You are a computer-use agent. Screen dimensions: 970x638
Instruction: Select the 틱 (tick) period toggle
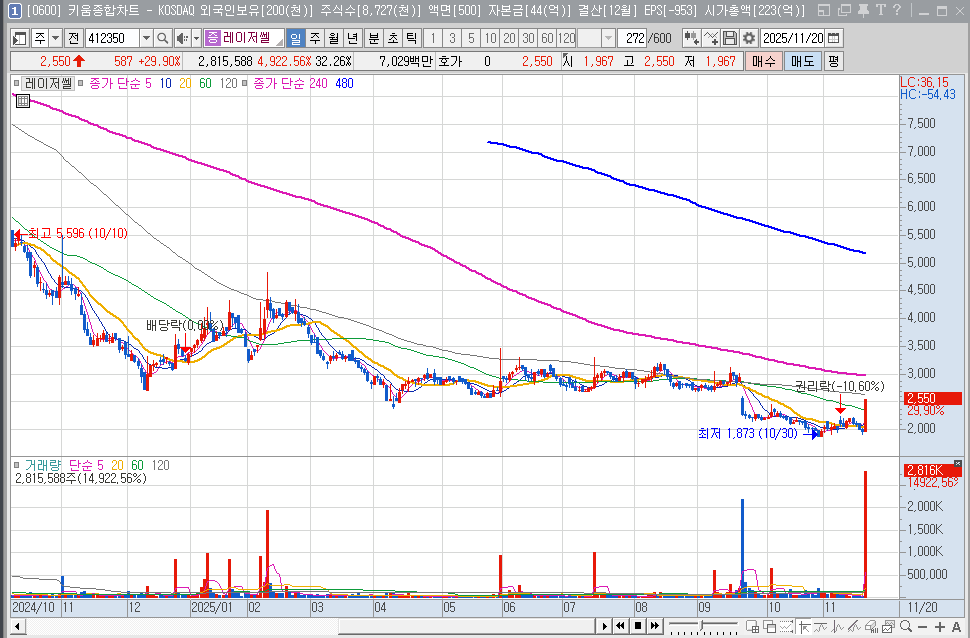click(411, 38)
